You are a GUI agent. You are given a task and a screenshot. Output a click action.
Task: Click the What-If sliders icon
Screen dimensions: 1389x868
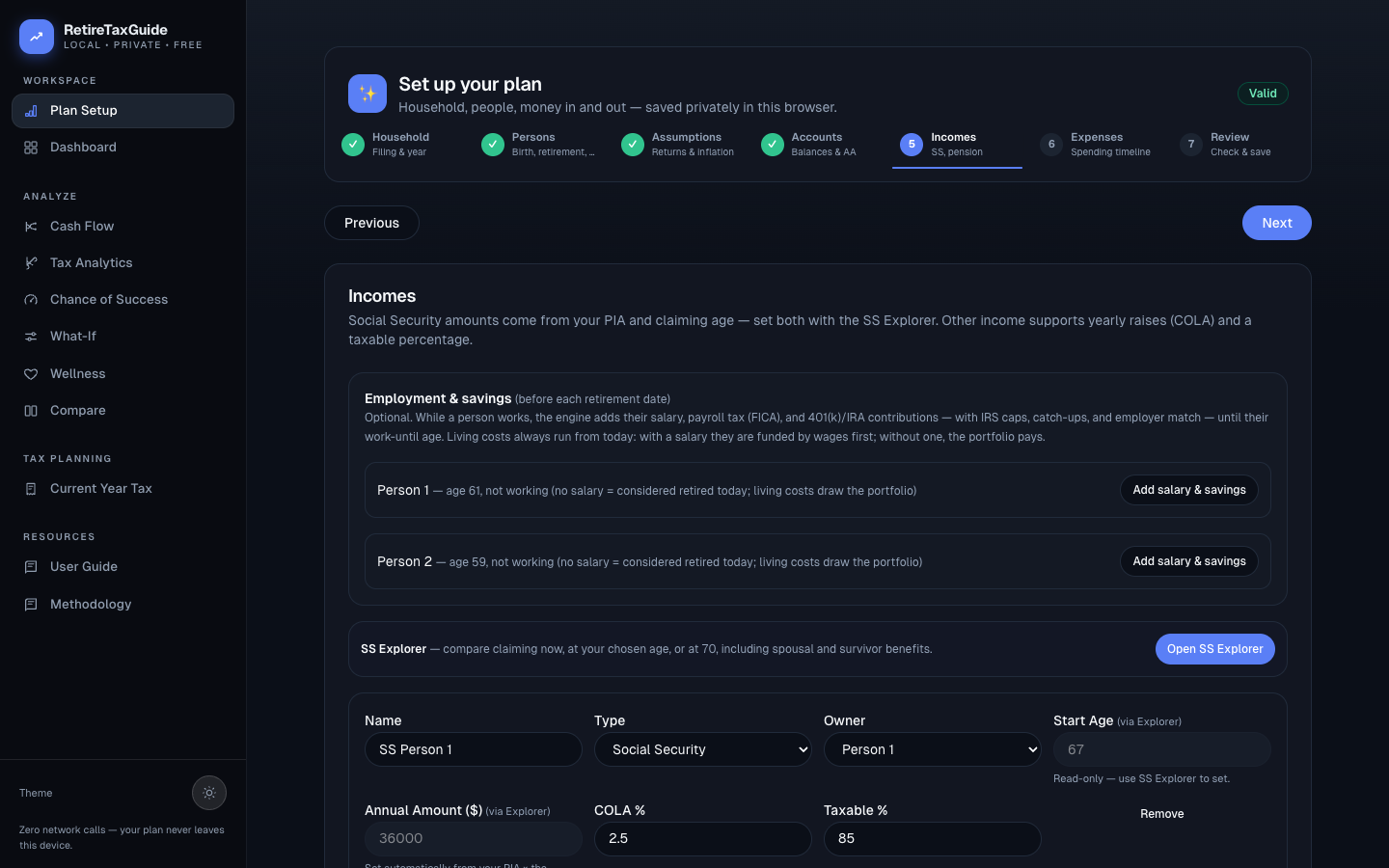[31, 337]
